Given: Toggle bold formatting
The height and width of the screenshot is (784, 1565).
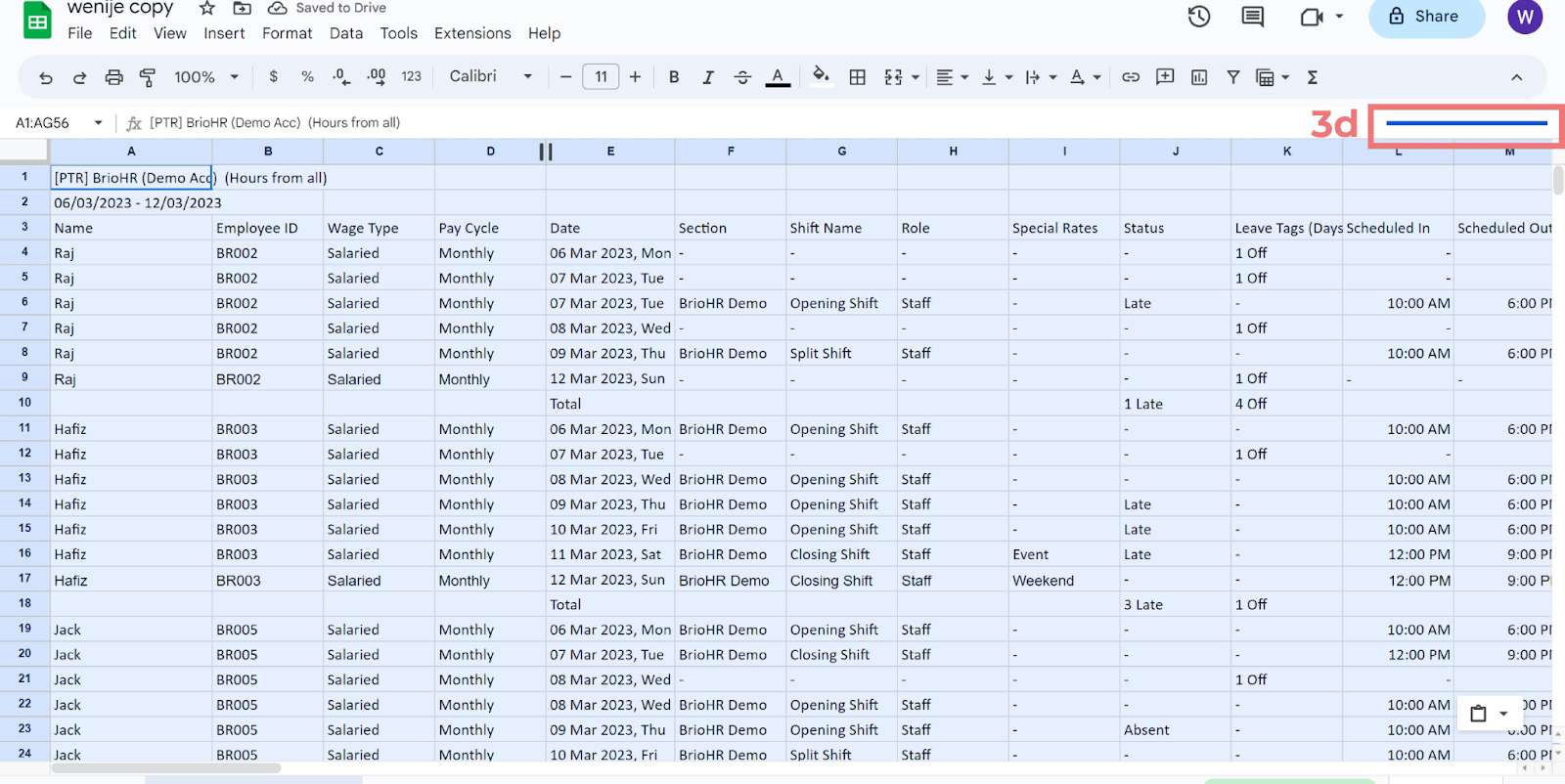Looking at the screenshot, I should click(674, 76).
